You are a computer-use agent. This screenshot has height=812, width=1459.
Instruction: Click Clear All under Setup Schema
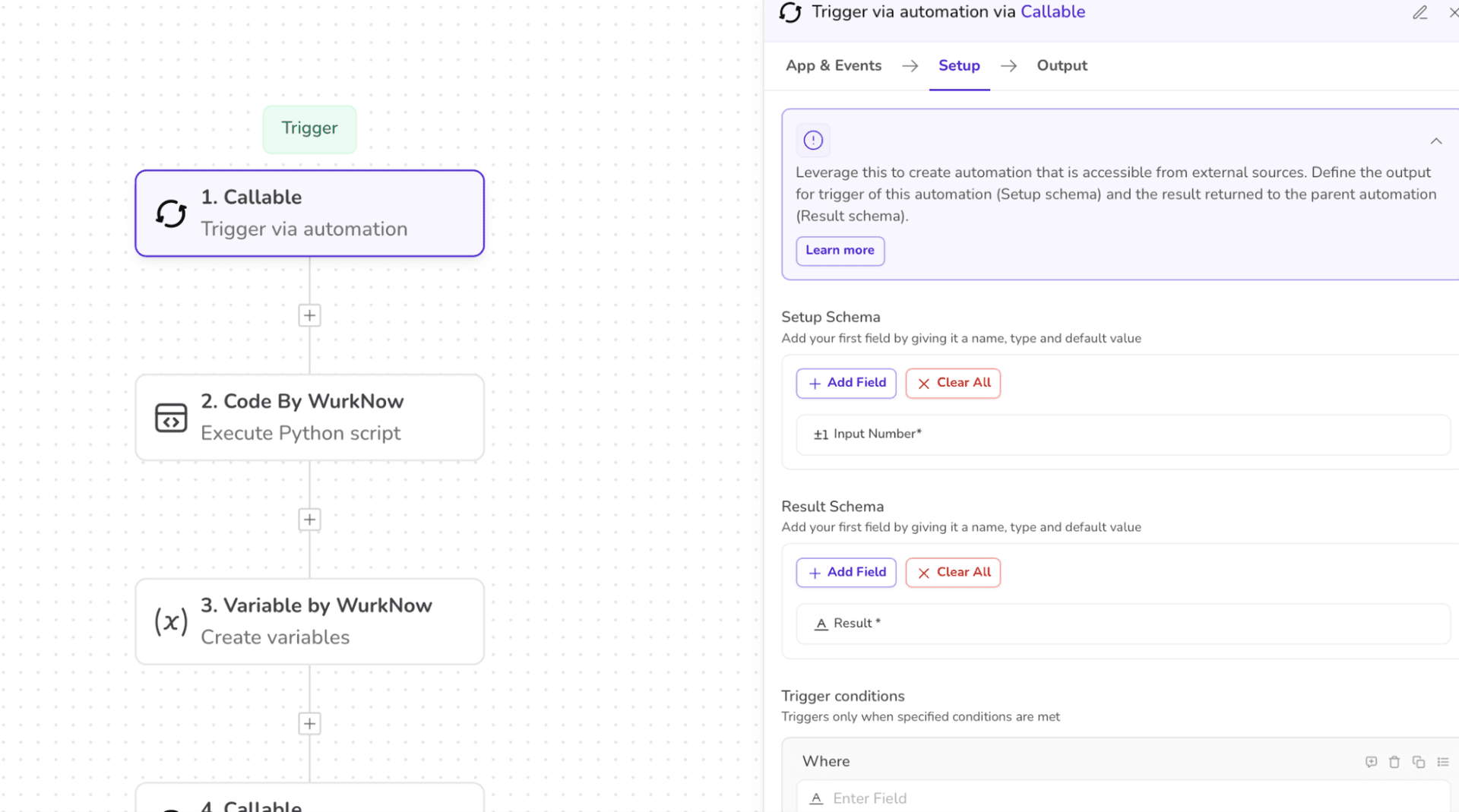953,383
